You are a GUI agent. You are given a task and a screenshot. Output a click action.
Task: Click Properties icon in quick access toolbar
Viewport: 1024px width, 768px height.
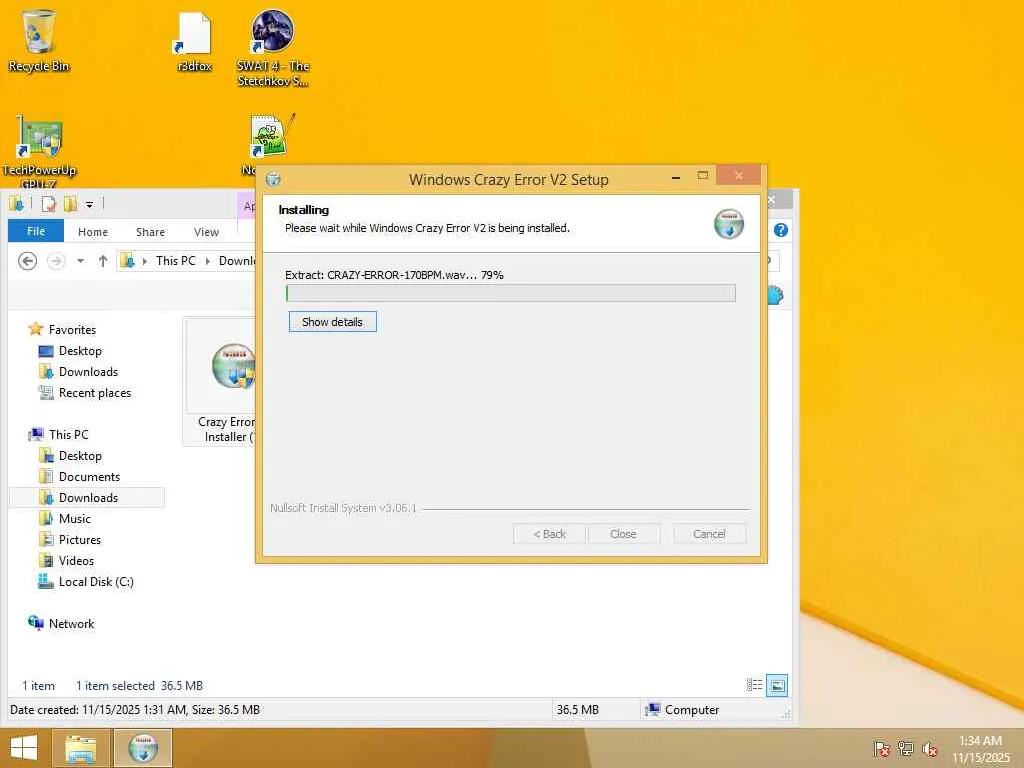click(x=48, y=204)
